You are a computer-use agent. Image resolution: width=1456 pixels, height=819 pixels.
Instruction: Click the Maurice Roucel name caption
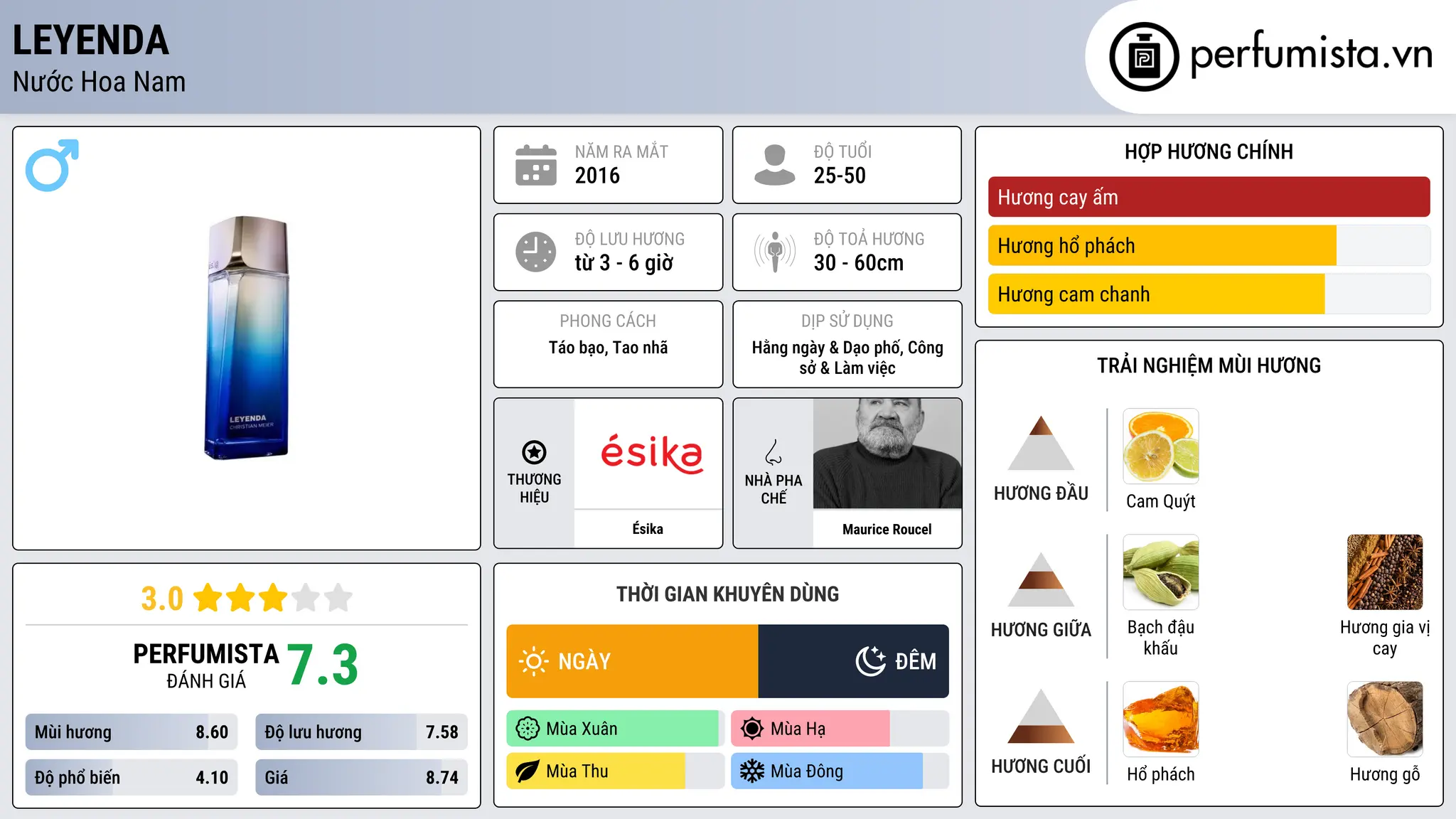click(887, 529)
